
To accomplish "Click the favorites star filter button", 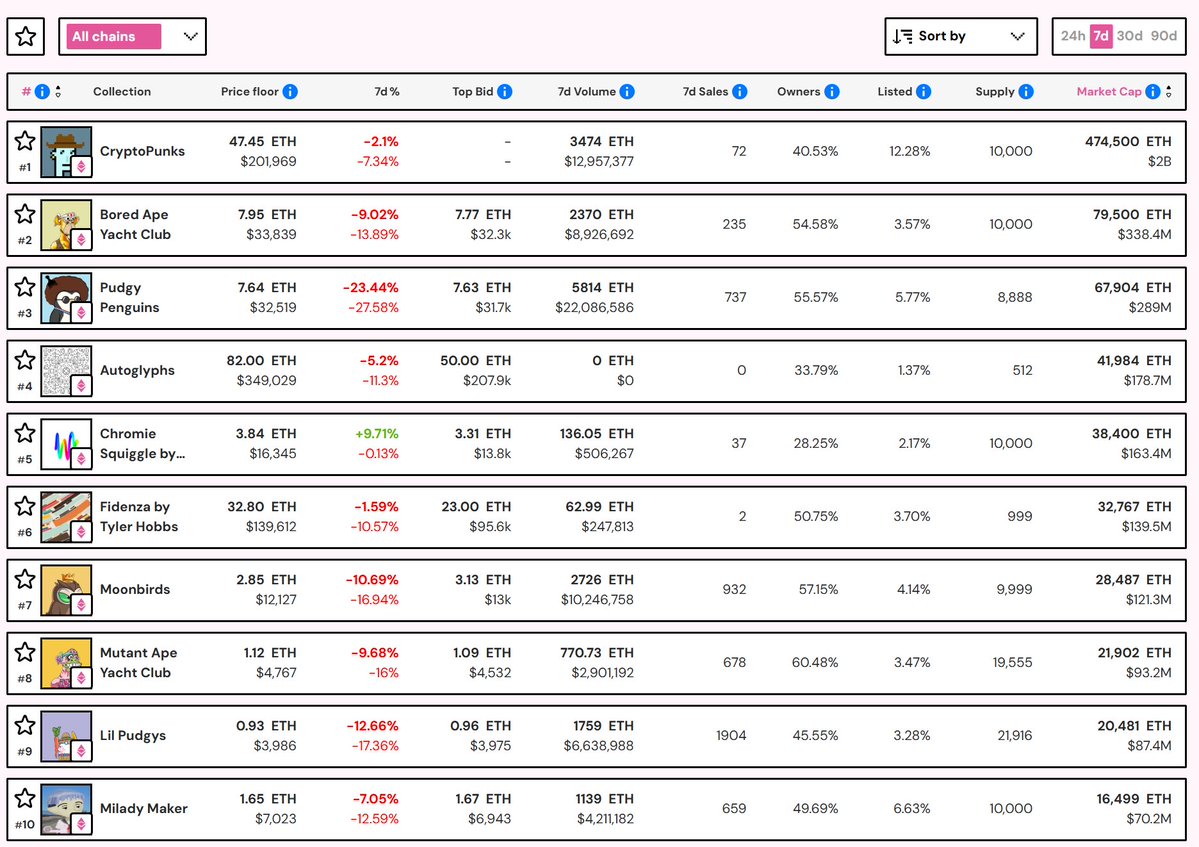I will pos(26,37).
